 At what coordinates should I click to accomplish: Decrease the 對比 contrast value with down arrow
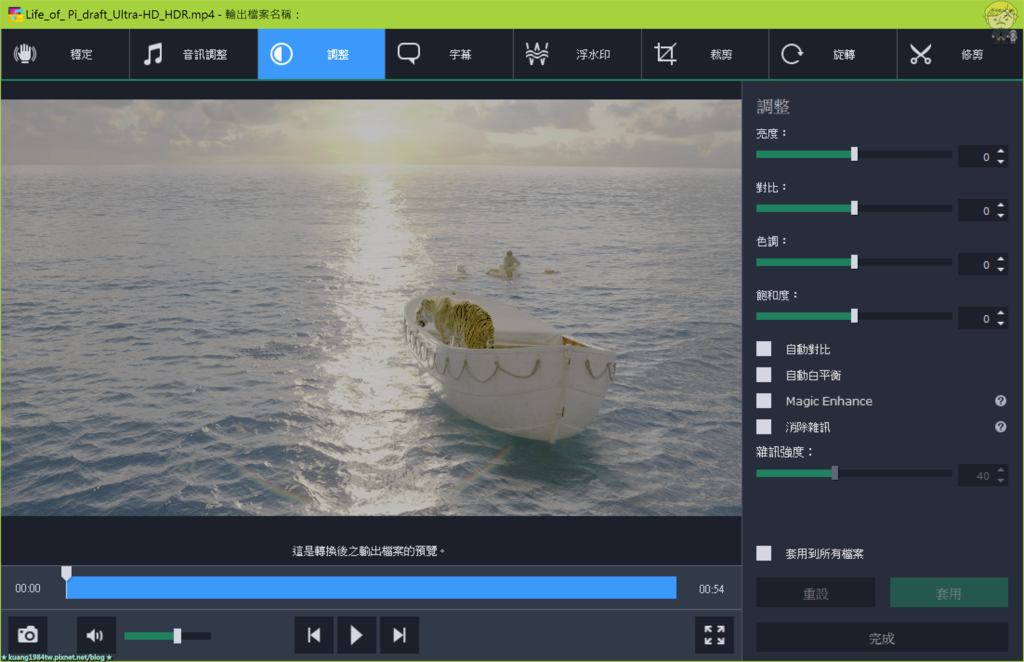[1000, 215]
